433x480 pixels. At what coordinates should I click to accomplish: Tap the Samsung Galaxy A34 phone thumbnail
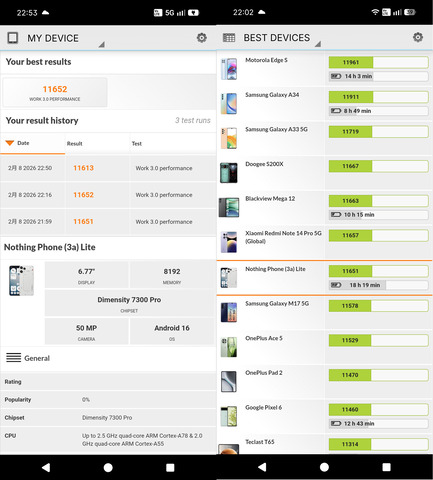pos(229,104)
